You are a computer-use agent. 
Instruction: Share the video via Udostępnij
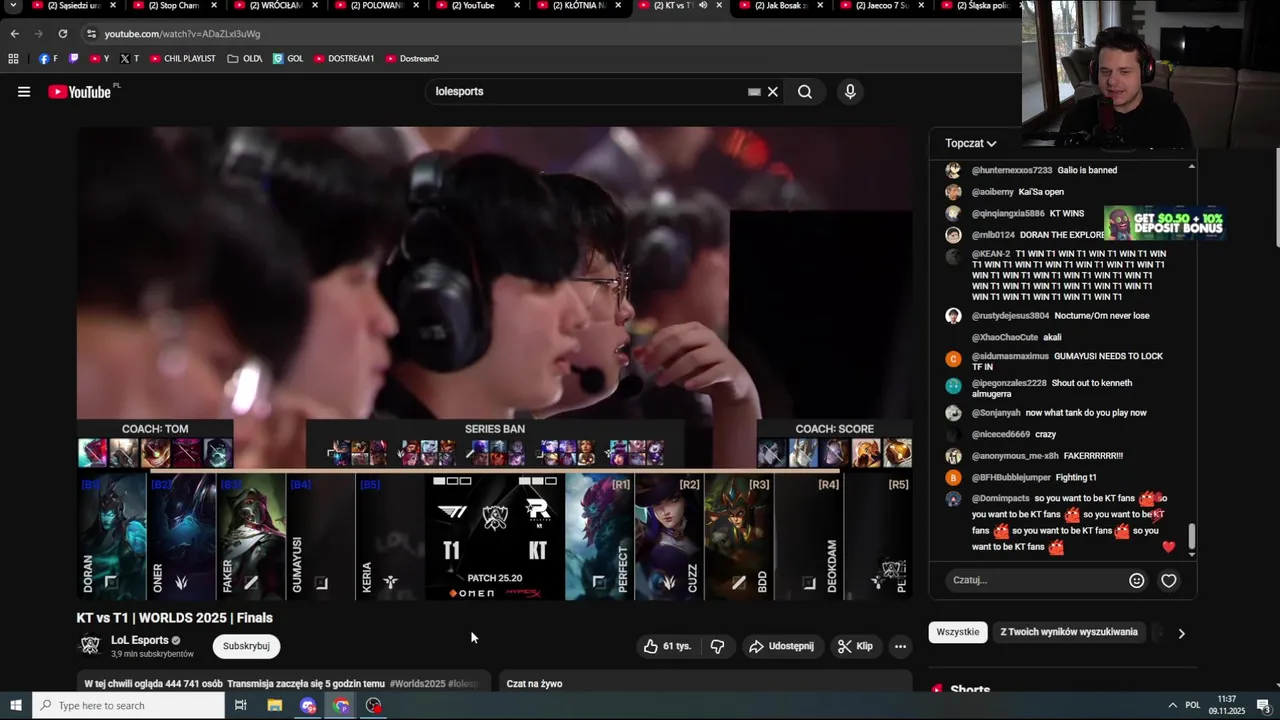point(782,646)
